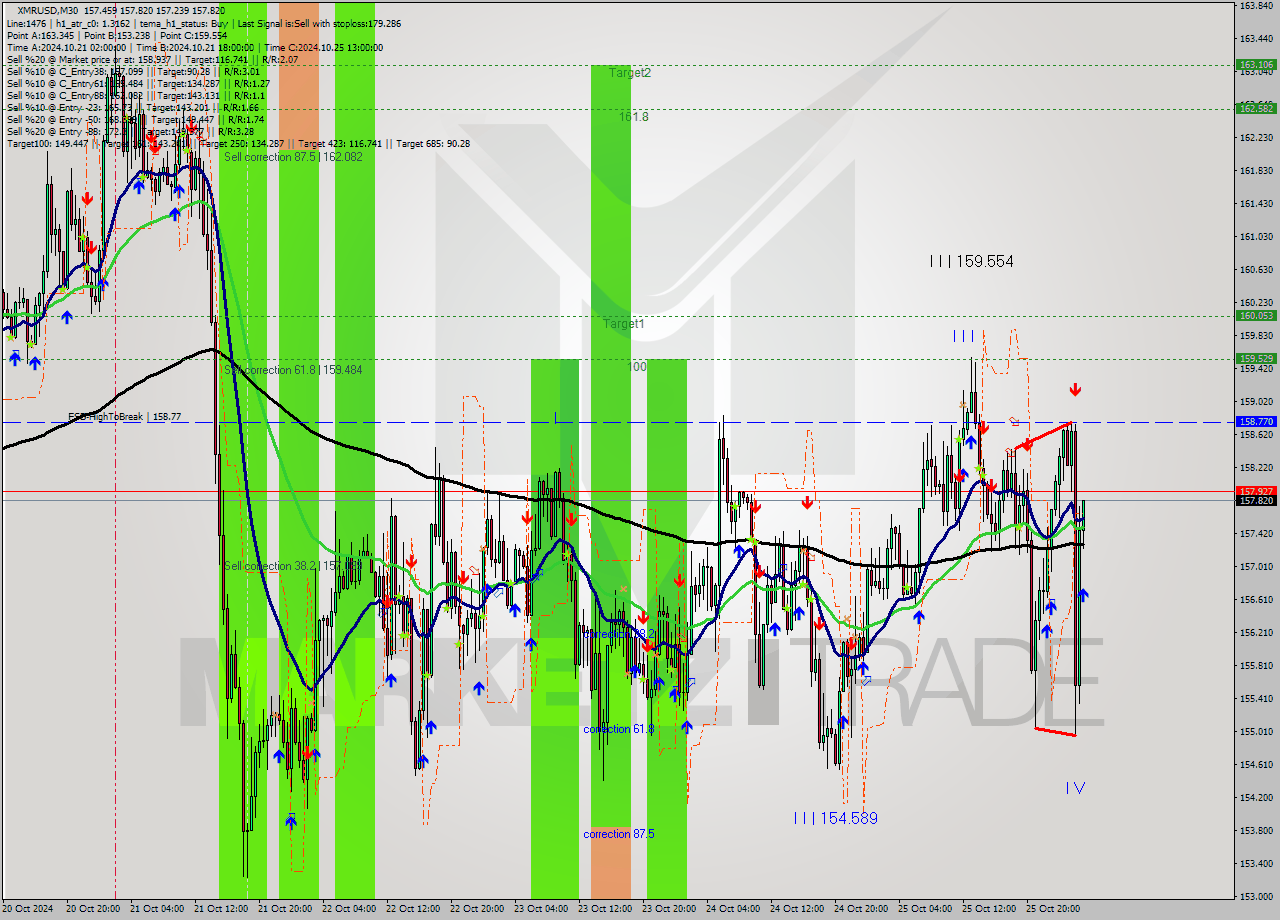Click the green 159.529 price tag
Viewport: 1280px width, 920px height.
(1256, 358)
